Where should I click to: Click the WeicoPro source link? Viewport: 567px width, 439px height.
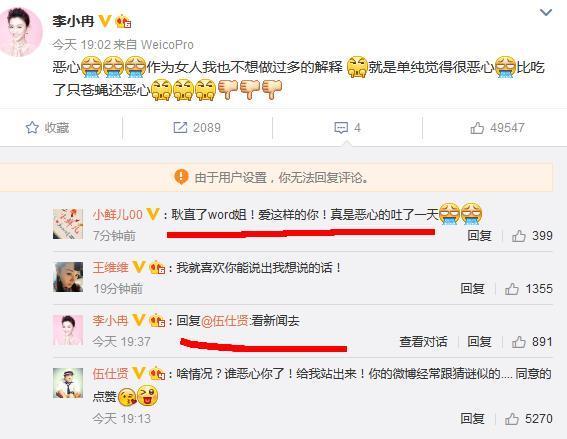coord(167,44)
